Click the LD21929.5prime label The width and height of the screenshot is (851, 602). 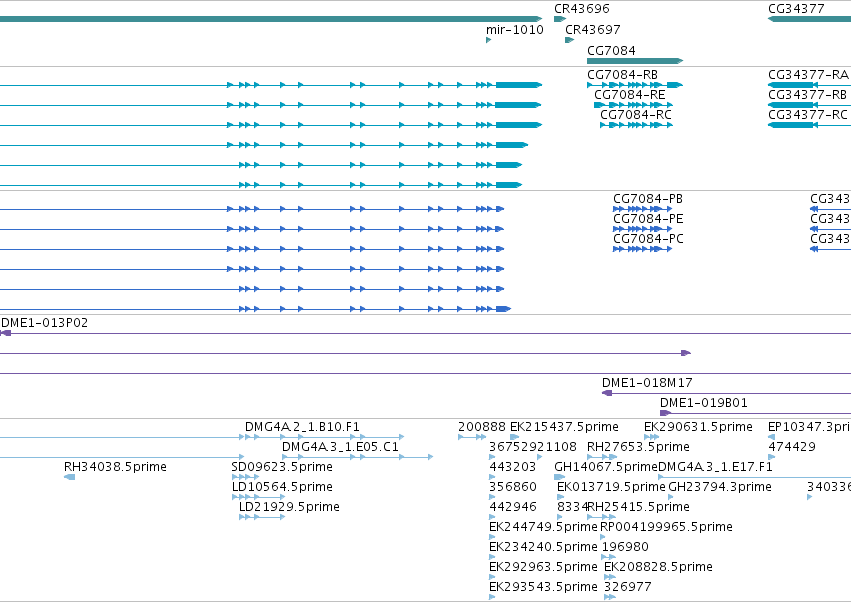[289, 507]
